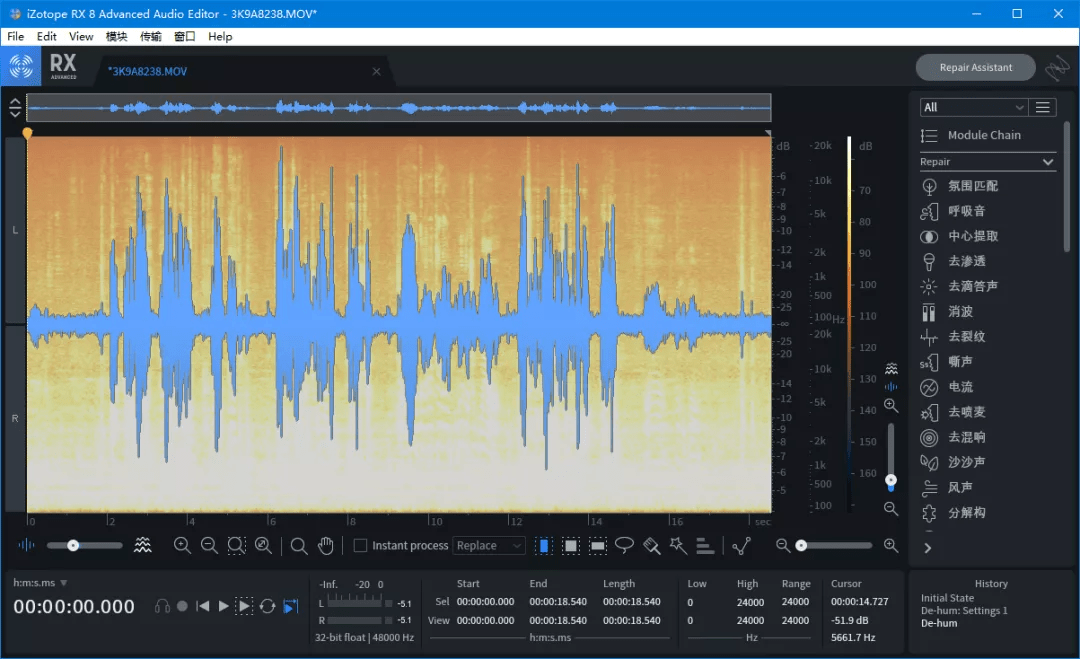Switch to the 3K9A8238.MOV tab

[148, 72]
